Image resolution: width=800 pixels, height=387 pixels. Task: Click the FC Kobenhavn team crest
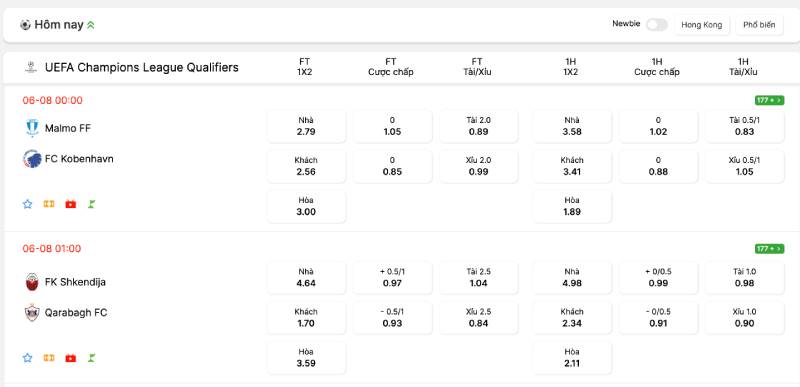(32, 159)
